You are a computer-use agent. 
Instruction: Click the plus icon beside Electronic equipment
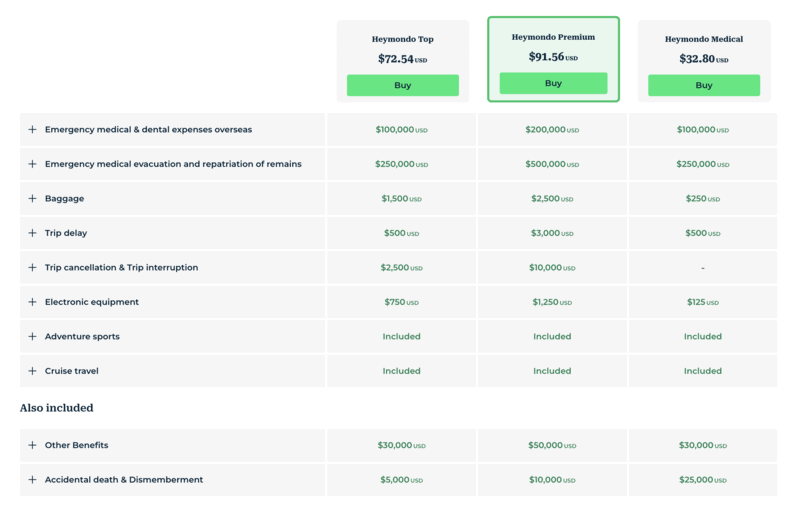(32, 302)
